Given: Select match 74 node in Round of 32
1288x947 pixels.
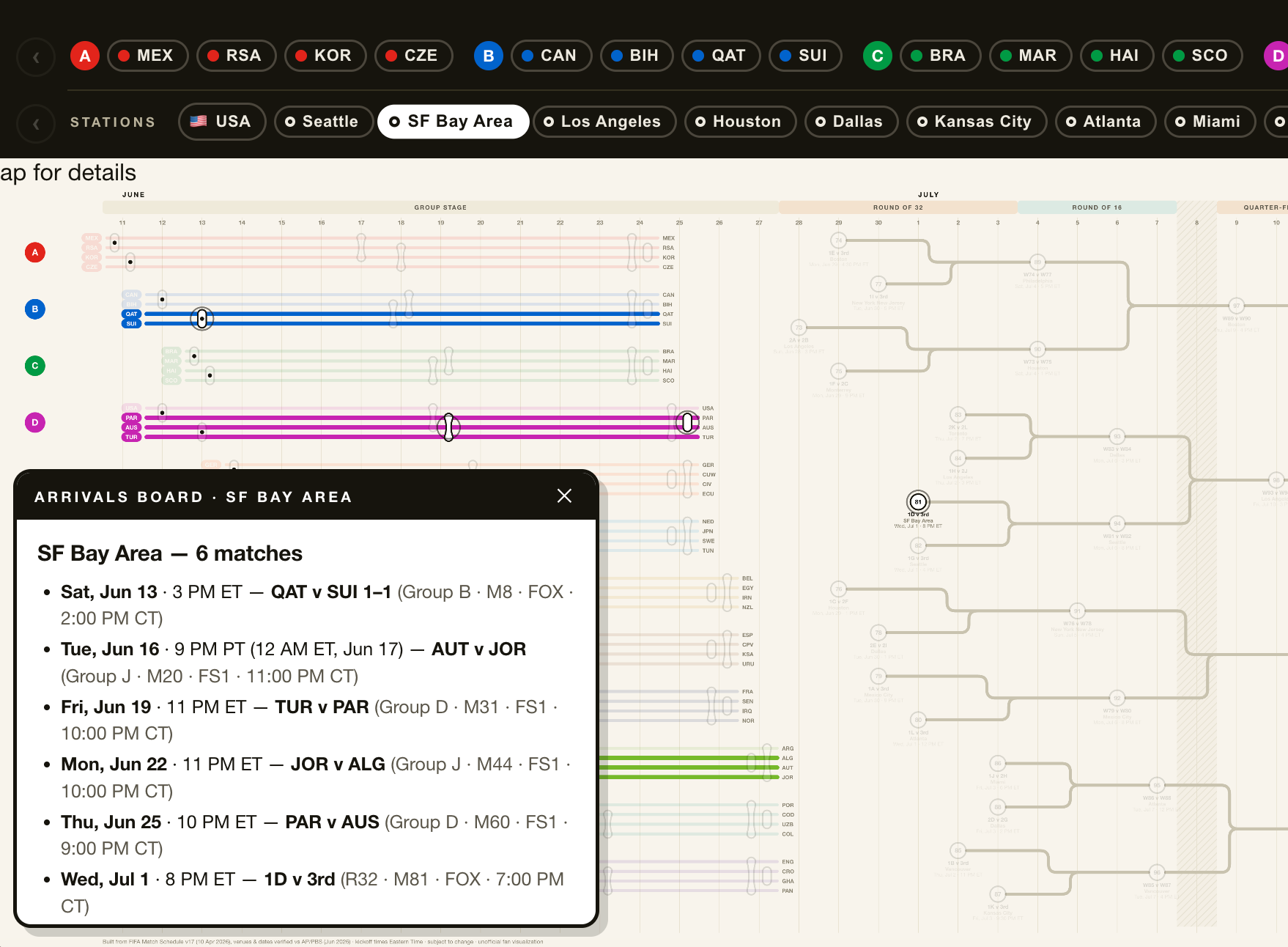Looking at the screenshot, I should pyautogui.click(x=839, y=240).
